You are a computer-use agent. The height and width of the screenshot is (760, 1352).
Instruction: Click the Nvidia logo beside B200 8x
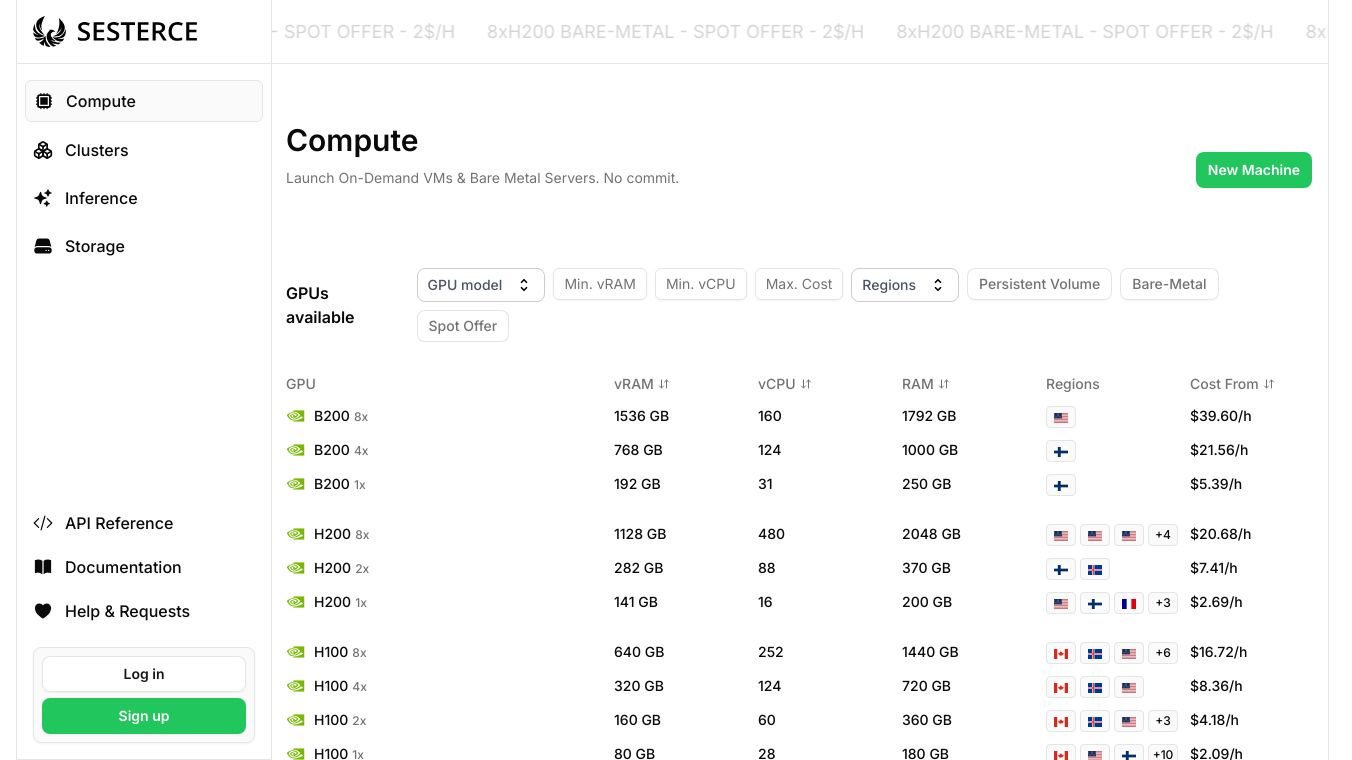tap(296, 416)
